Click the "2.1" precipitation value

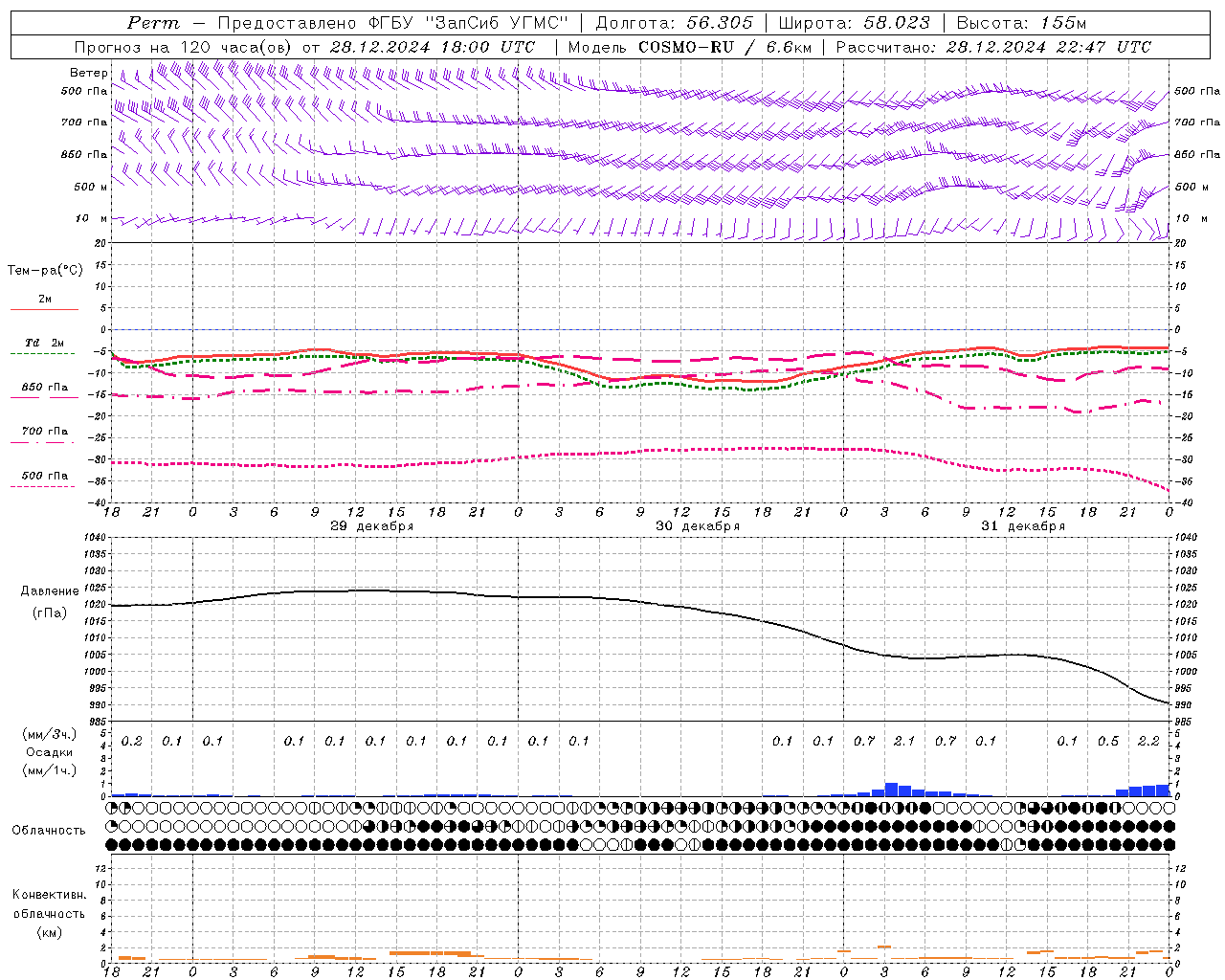904,742
